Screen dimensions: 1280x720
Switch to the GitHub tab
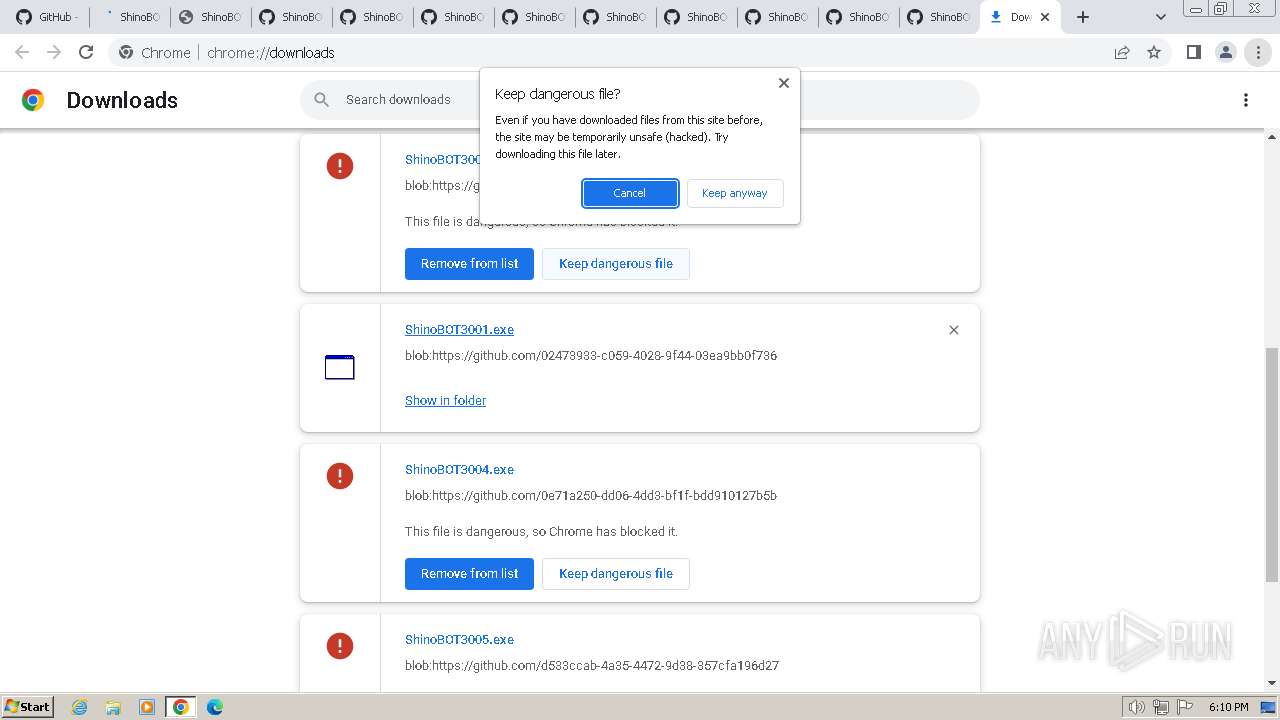[47, 17]
